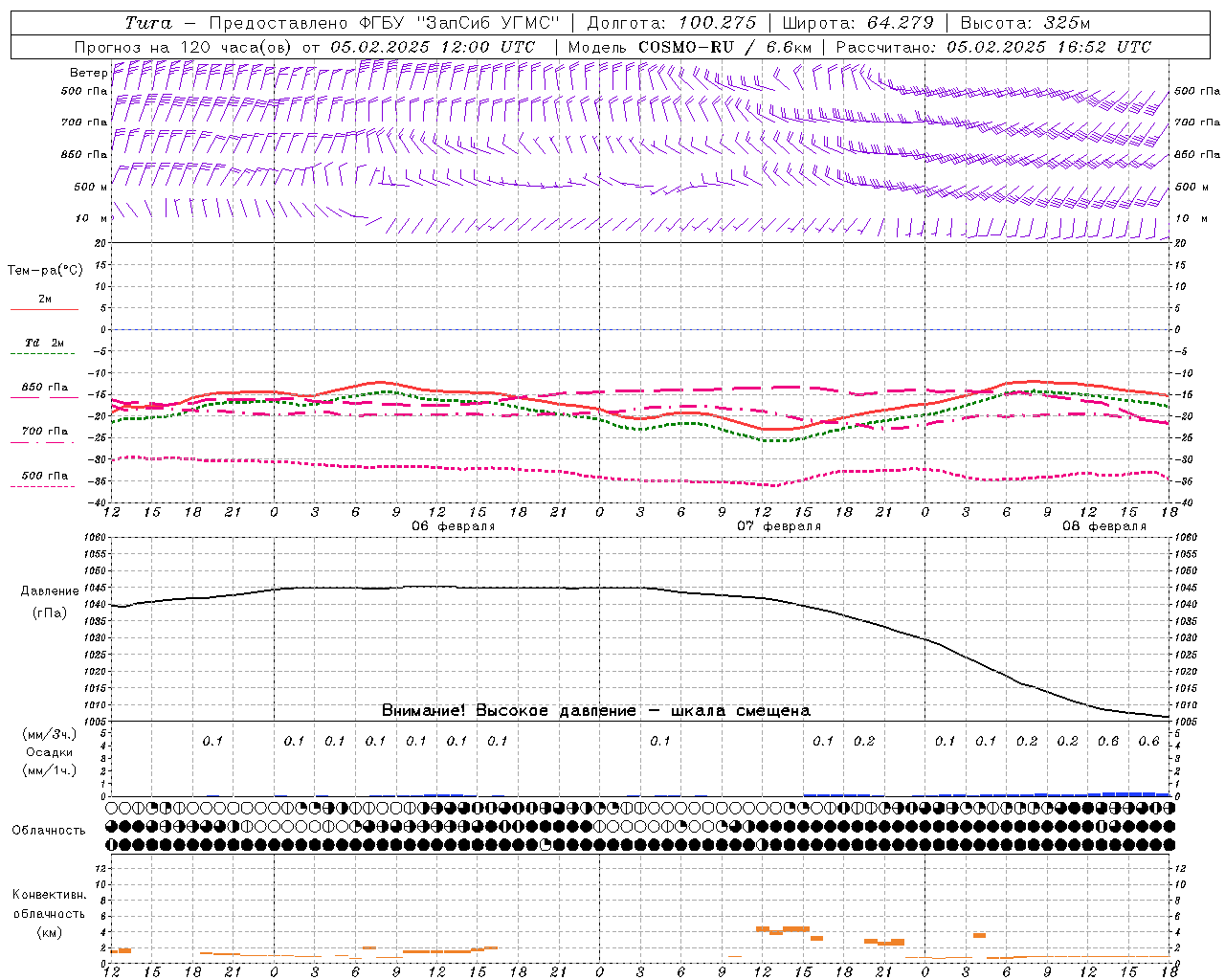Click the warning "Внимание! Высокое давление — шкала смещена"

pos(595,710)
